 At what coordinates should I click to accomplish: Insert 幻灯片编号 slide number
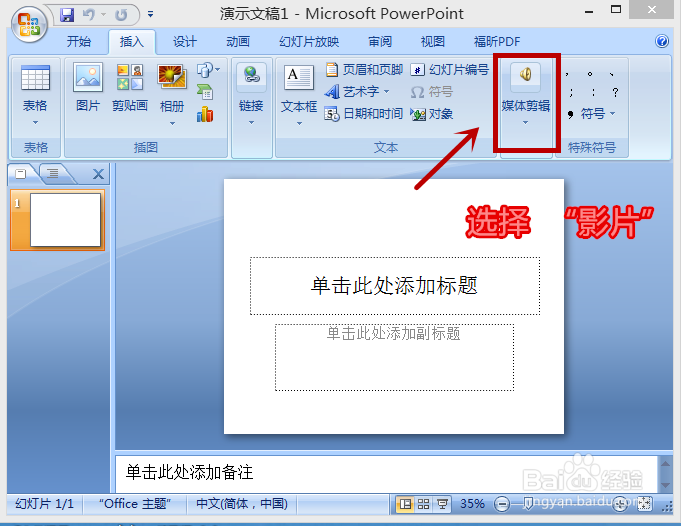point(450,69)
